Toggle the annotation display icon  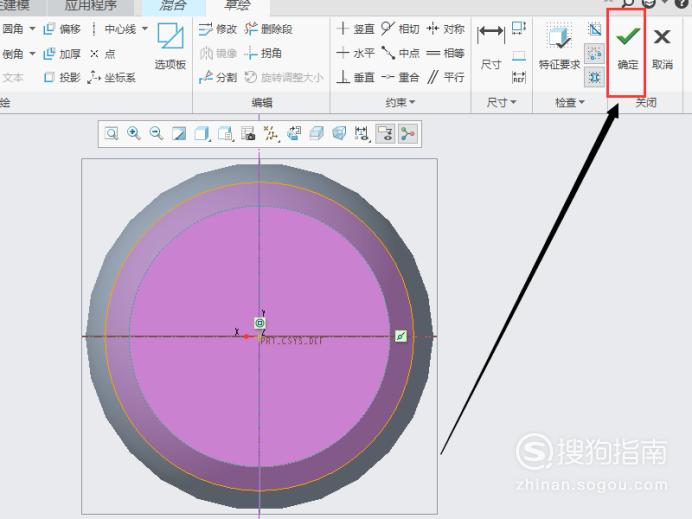click(x=385, y=133)
